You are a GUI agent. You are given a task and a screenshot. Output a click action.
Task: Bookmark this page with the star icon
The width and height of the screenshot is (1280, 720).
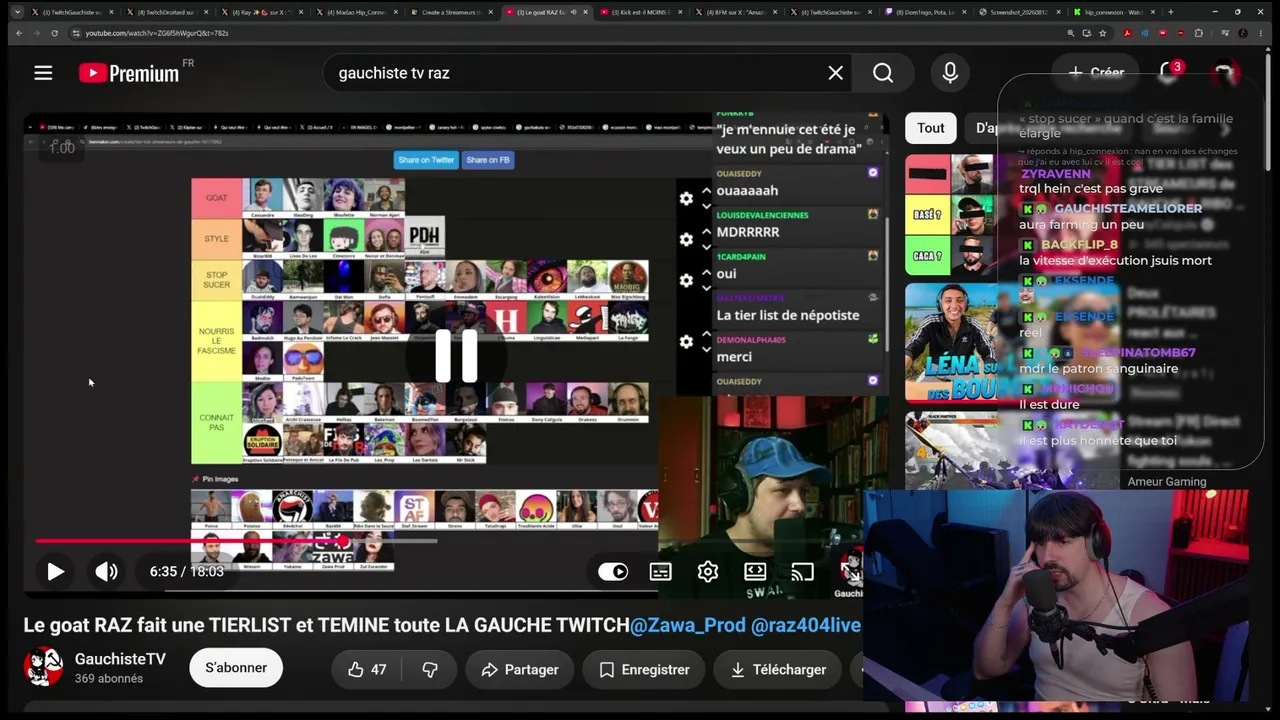tap(1103, 33)
